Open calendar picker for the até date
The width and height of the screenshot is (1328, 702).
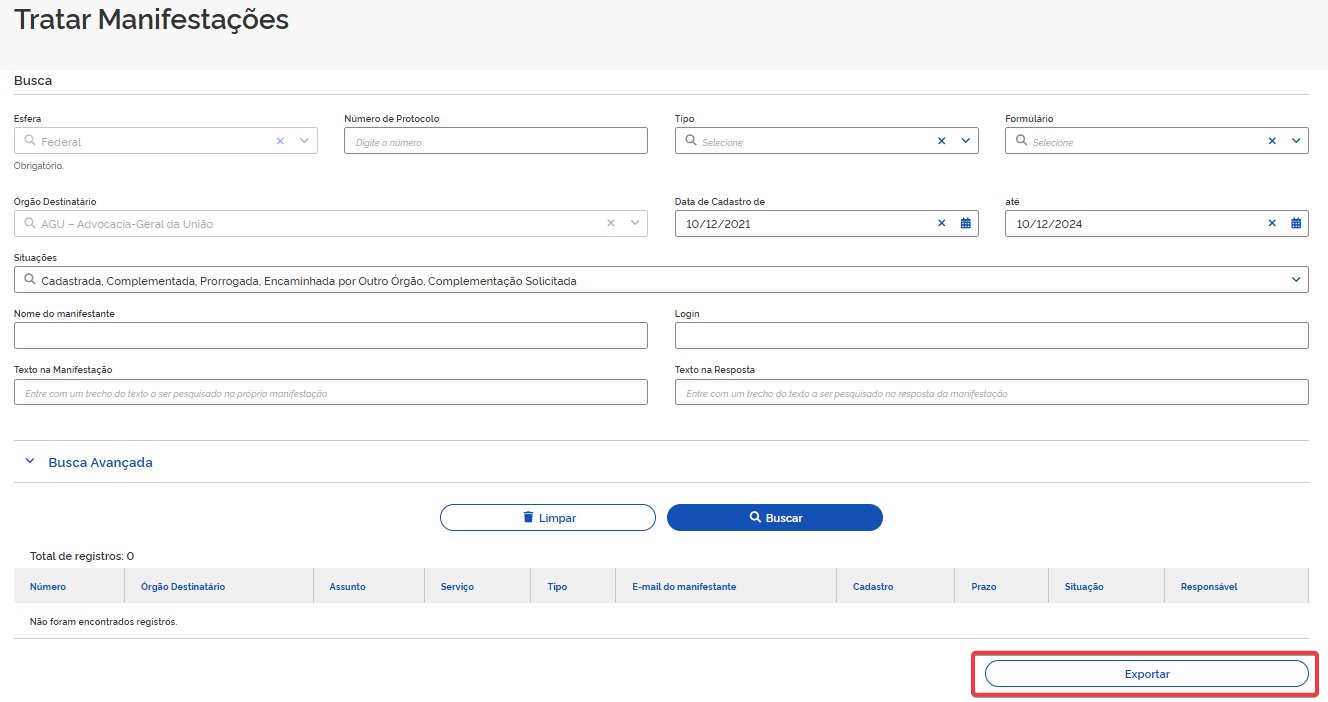tap(1296, 223)
